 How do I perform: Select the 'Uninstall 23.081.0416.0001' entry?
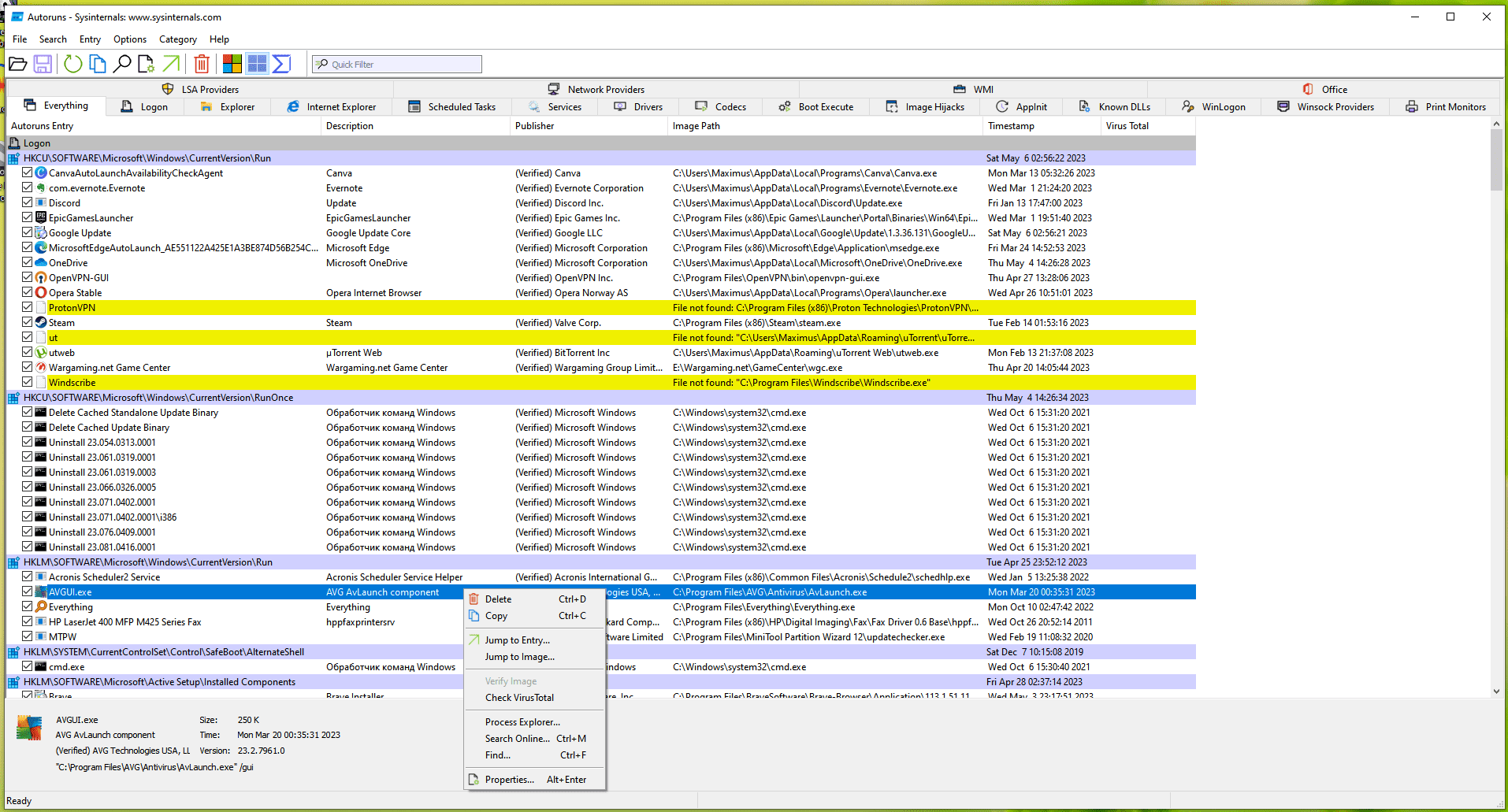[x=602, y=547]
